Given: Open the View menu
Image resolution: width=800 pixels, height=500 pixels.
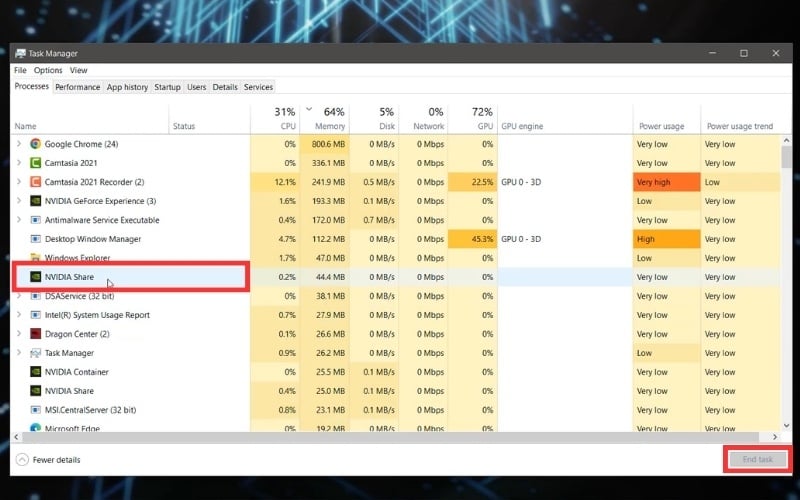Looking at the screenshot, I should 79,70.
